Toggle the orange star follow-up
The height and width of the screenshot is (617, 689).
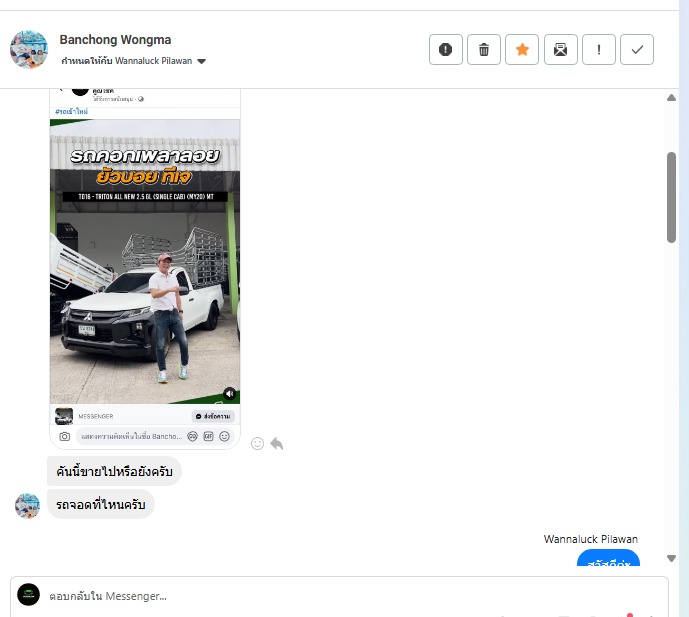pos(522,49)
